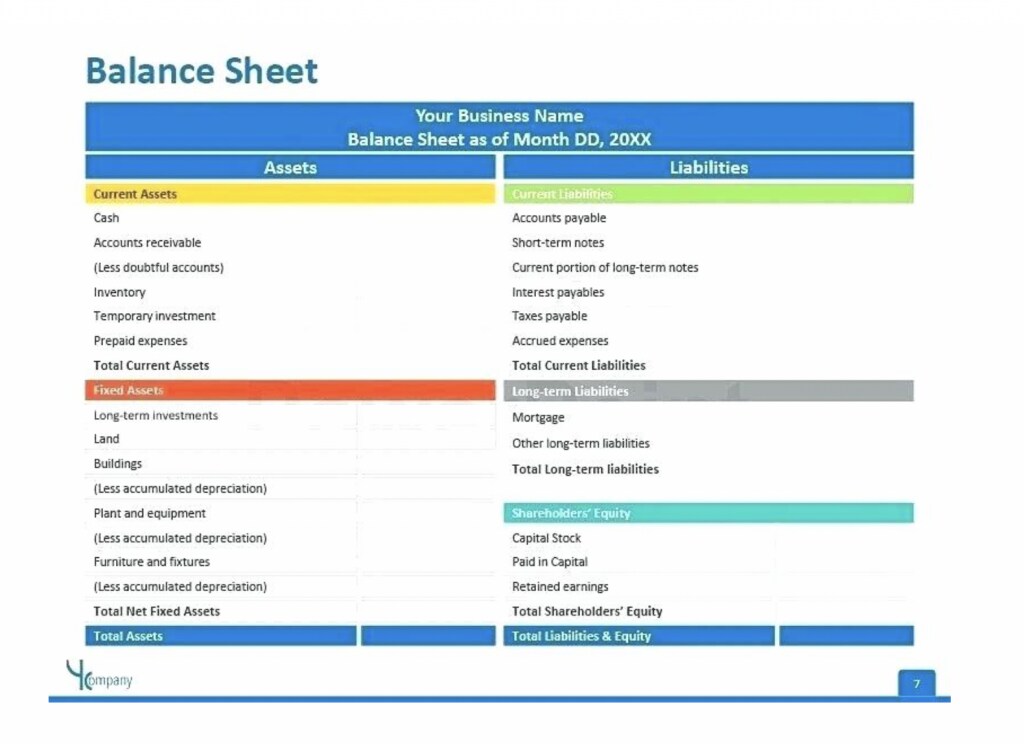The image size is (1024, 744).
Task: Click the yellow Current Assets section bar
Action: [290, 194]
